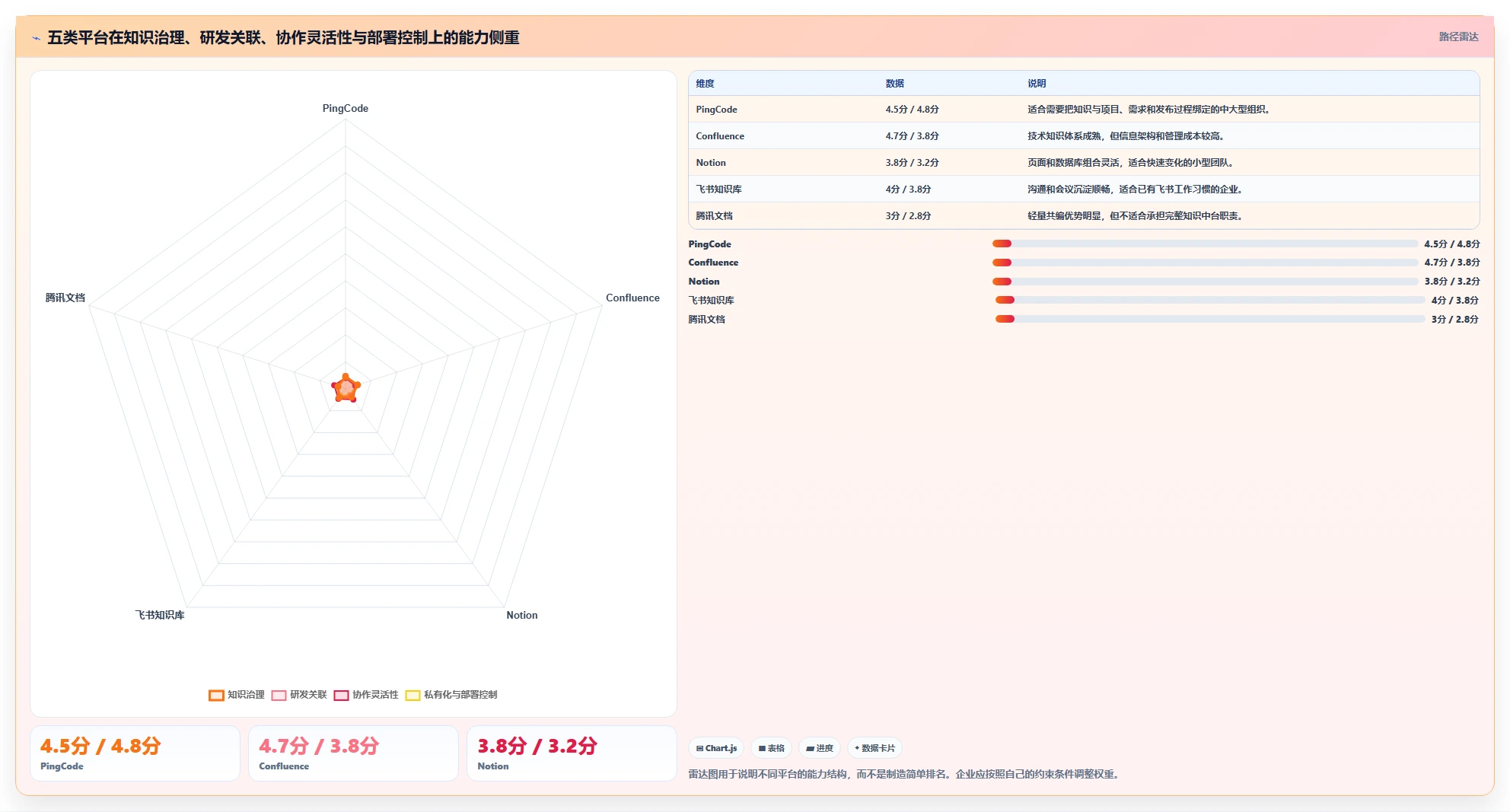Click the description 页面和数据库组合灵活 for Notion
Image resolution: width=1510 pixels, height=812 pixels.
1132,163
